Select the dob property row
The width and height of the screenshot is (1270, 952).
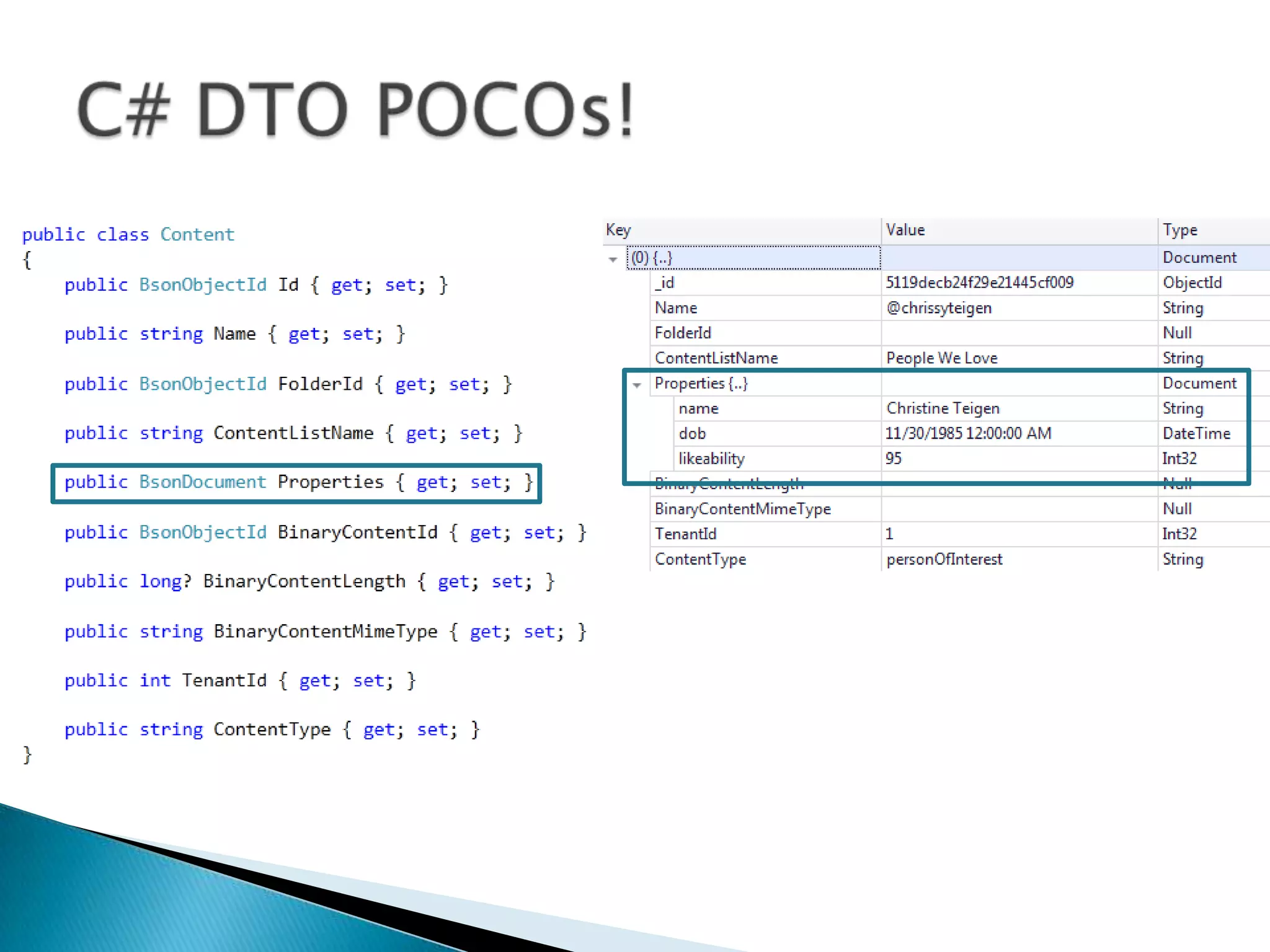coord(692,434)
